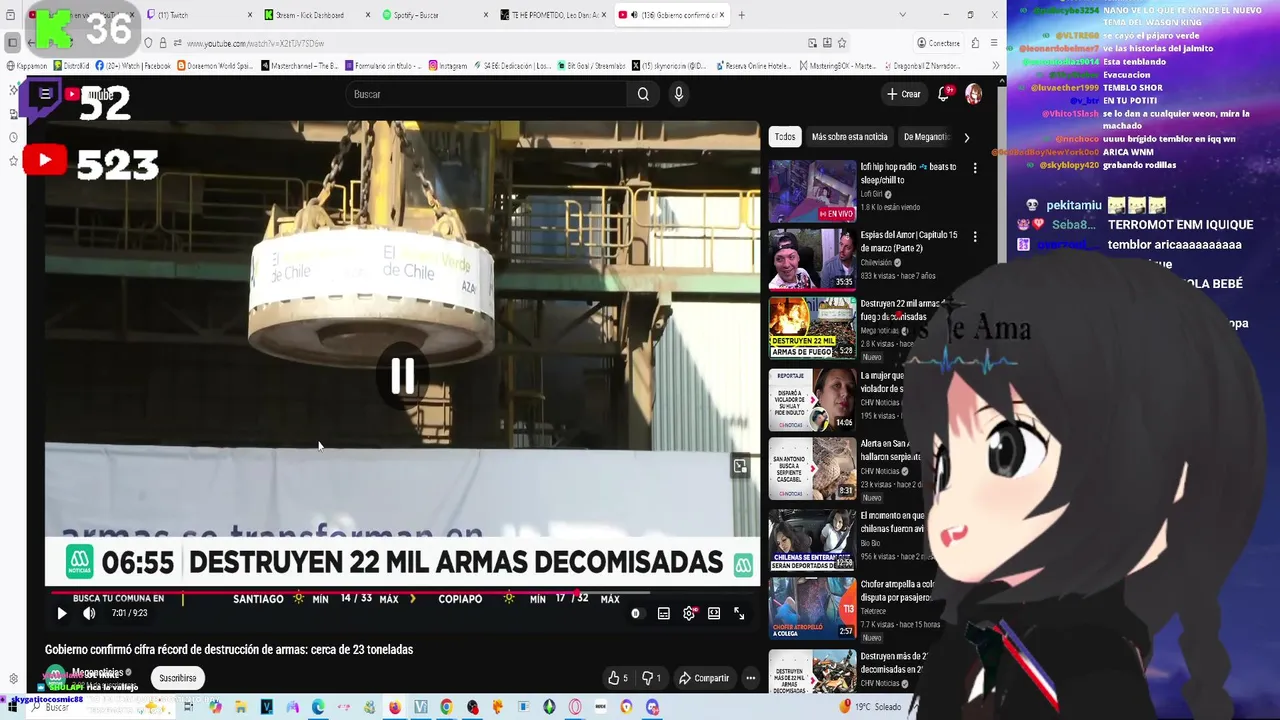Open the DistroKid bookmark

(x=70, y=66)
